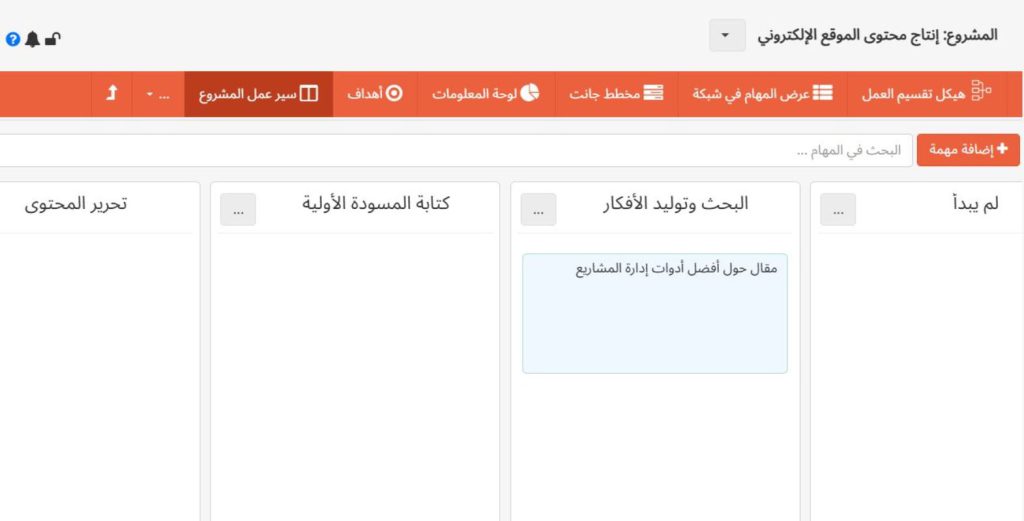The image size is (1024, 521).
Task: Switch to مخطط جانت view
Action: 616,94
